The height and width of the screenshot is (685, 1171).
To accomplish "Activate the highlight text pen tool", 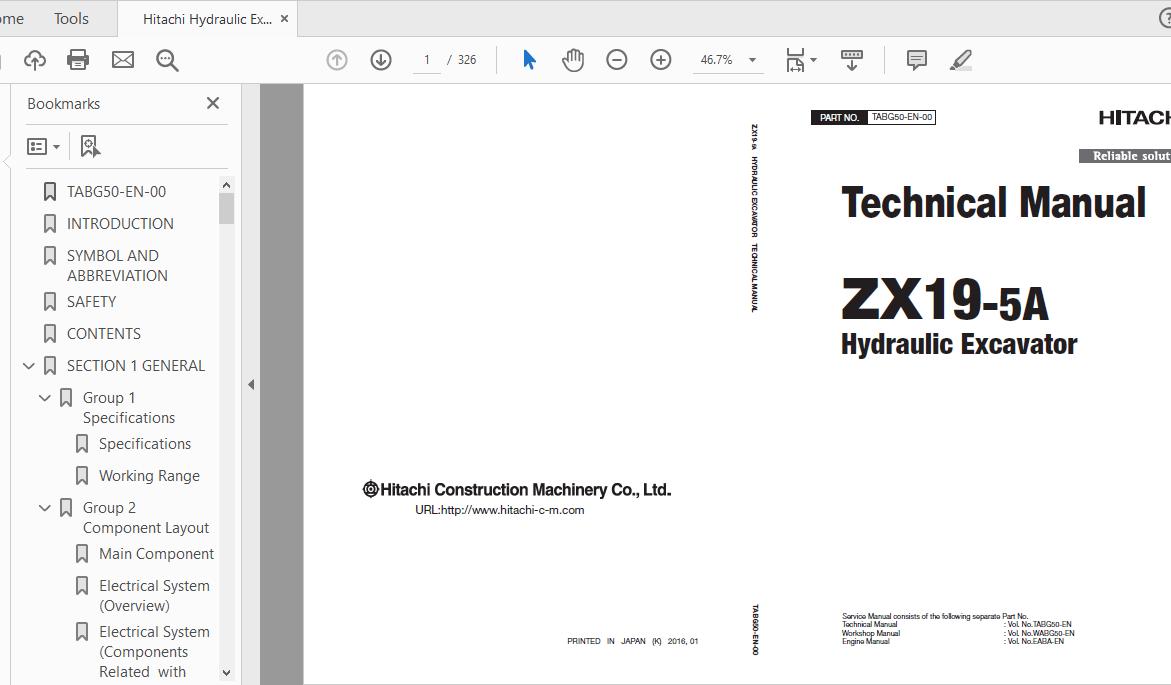I will tap(961, 60).
